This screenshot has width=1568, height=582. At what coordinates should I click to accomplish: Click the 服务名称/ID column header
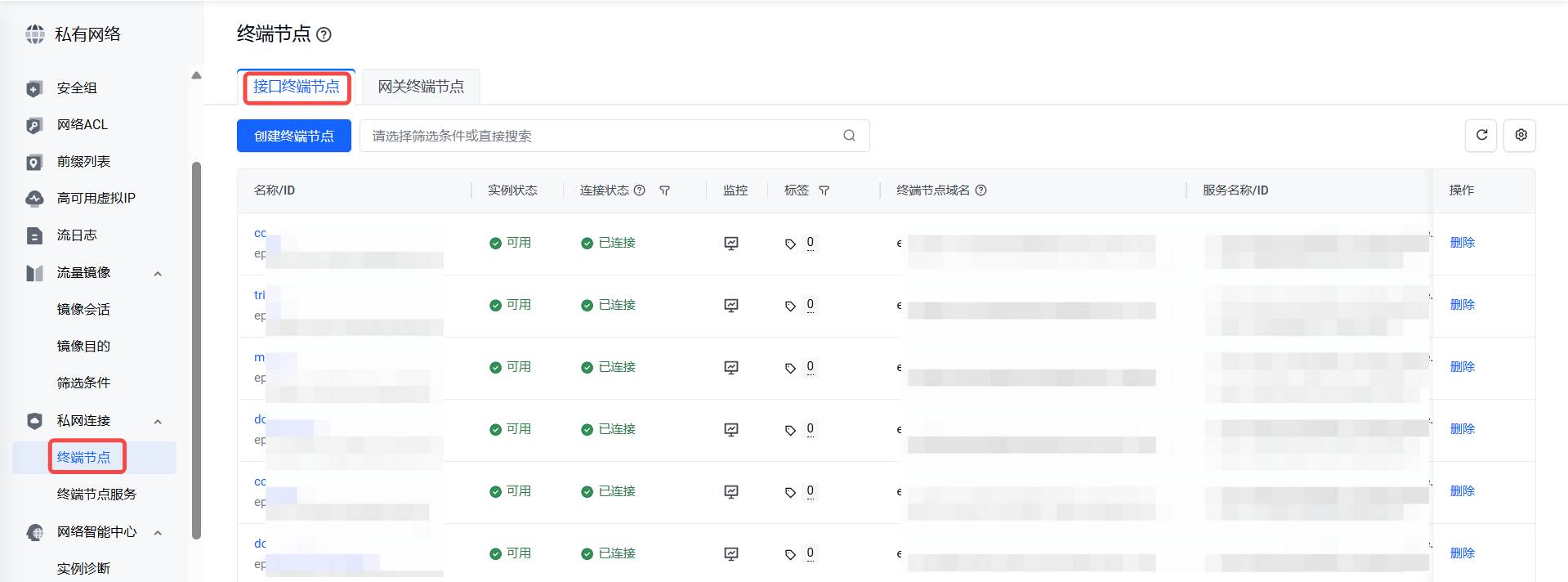tap(1235, 190)
